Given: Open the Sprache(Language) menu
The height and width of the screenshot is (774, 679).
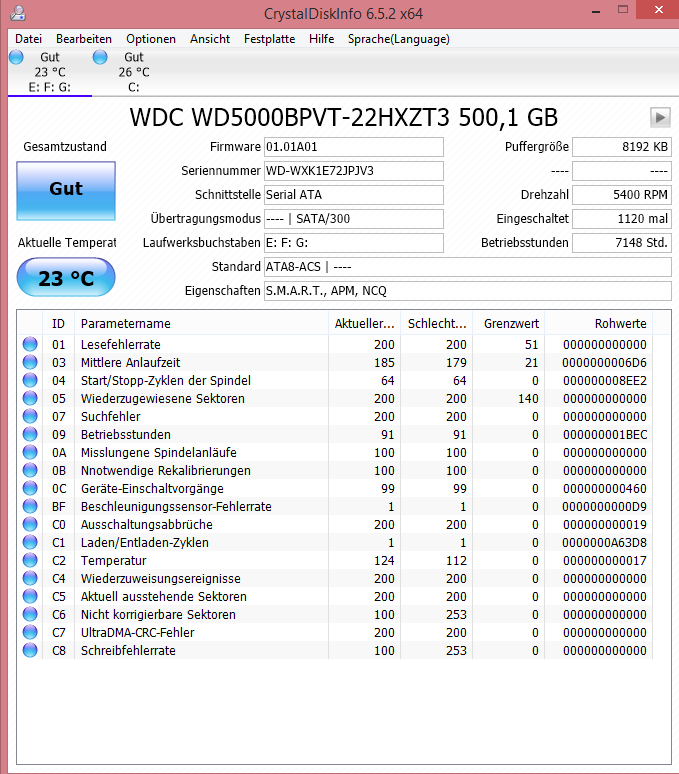Looking at the screenshot, I should click(399, 39).
